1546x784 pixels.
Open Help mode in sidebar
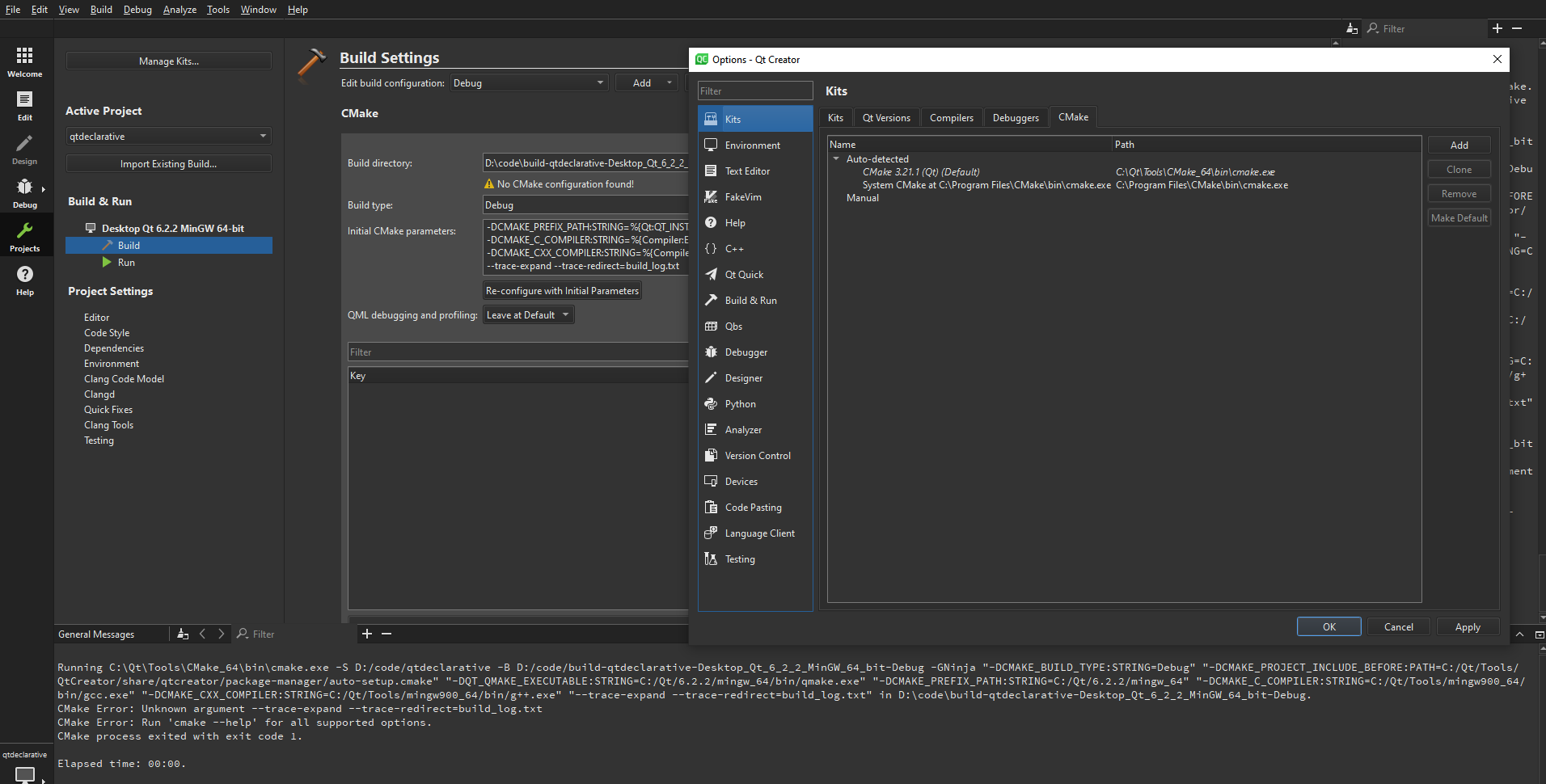click(25, 280)
